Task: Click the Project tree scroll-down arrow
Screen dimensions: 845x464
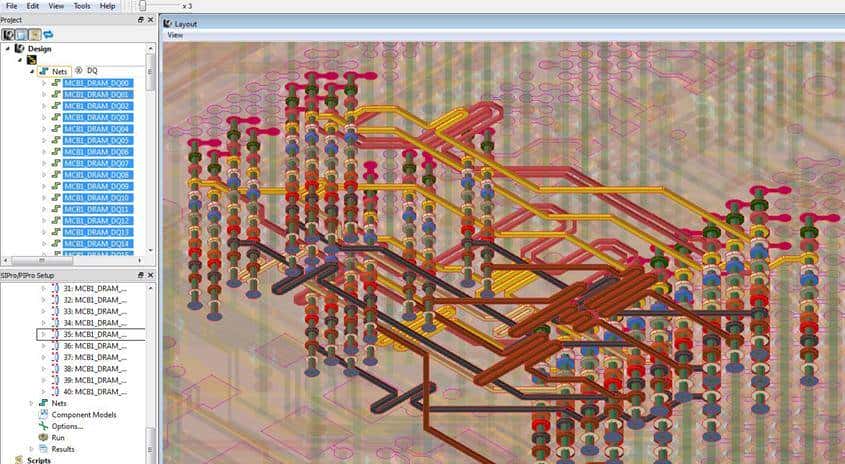Action: coord(150,251)
